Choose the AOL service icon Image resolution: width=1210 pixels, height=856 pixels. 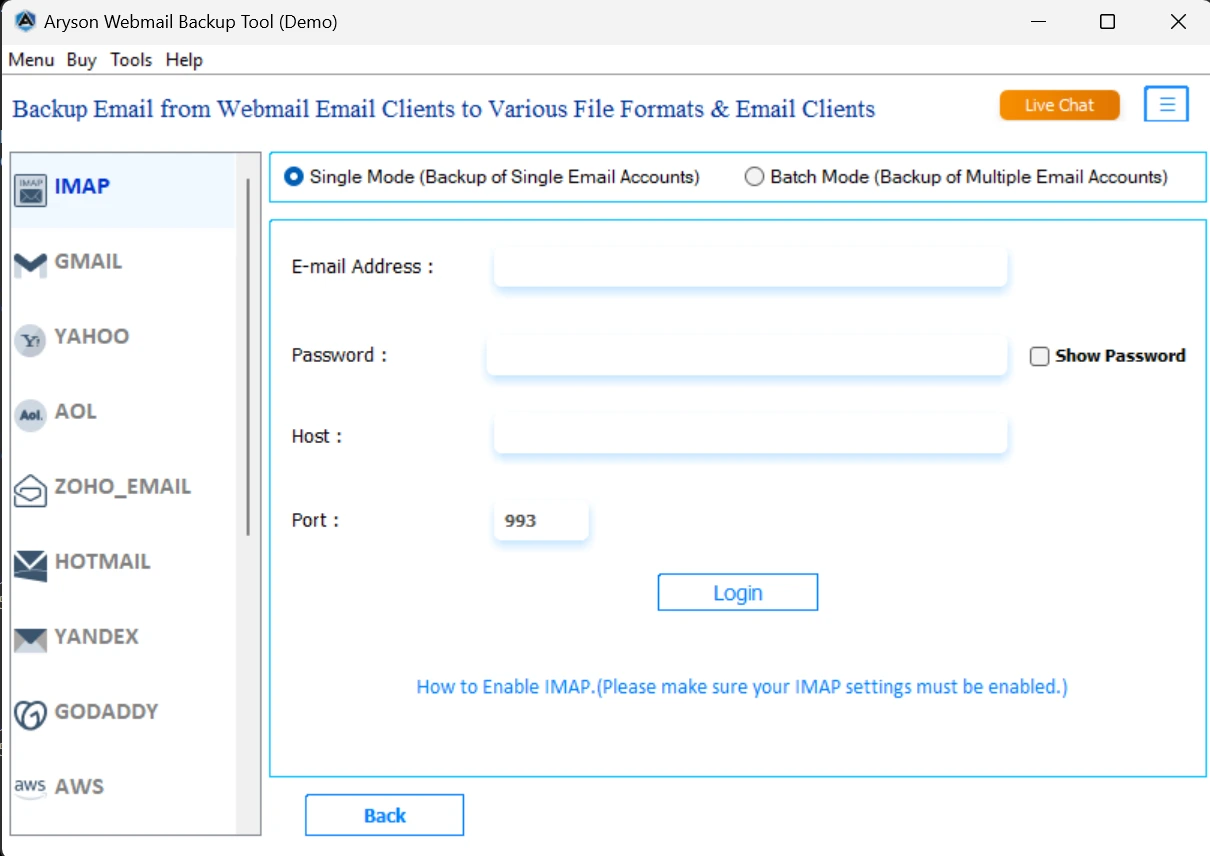click(29, 415)
